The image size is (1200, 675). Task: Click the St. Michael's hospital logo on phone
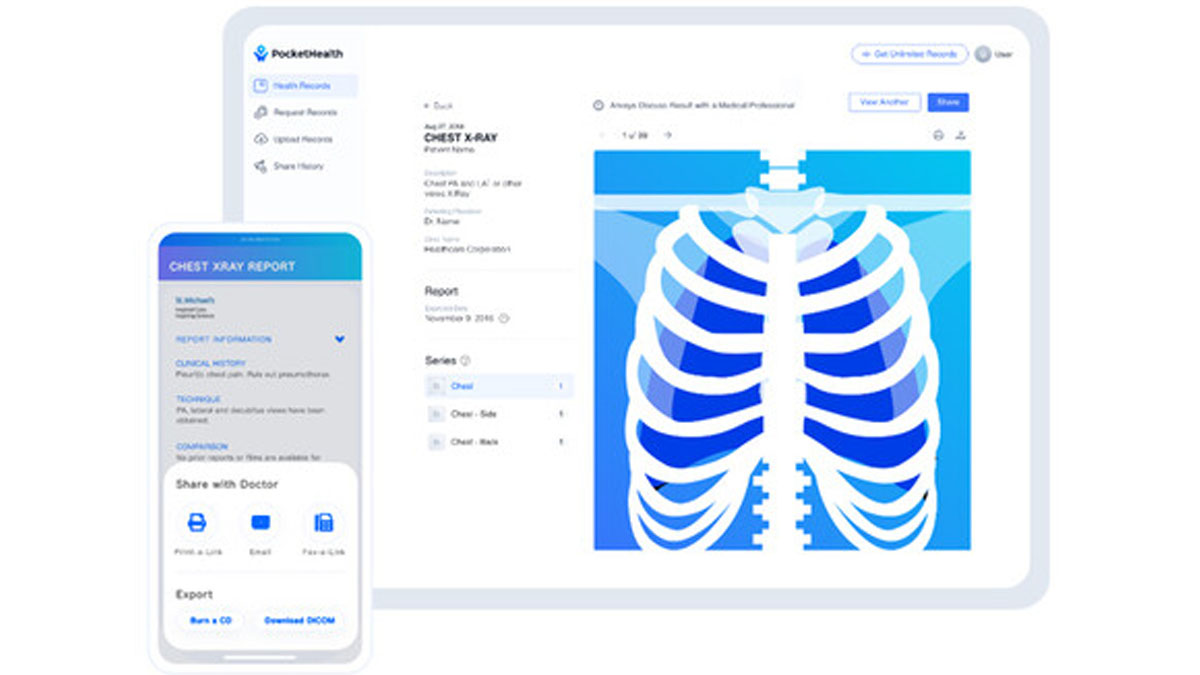click(x=194, y=306)
